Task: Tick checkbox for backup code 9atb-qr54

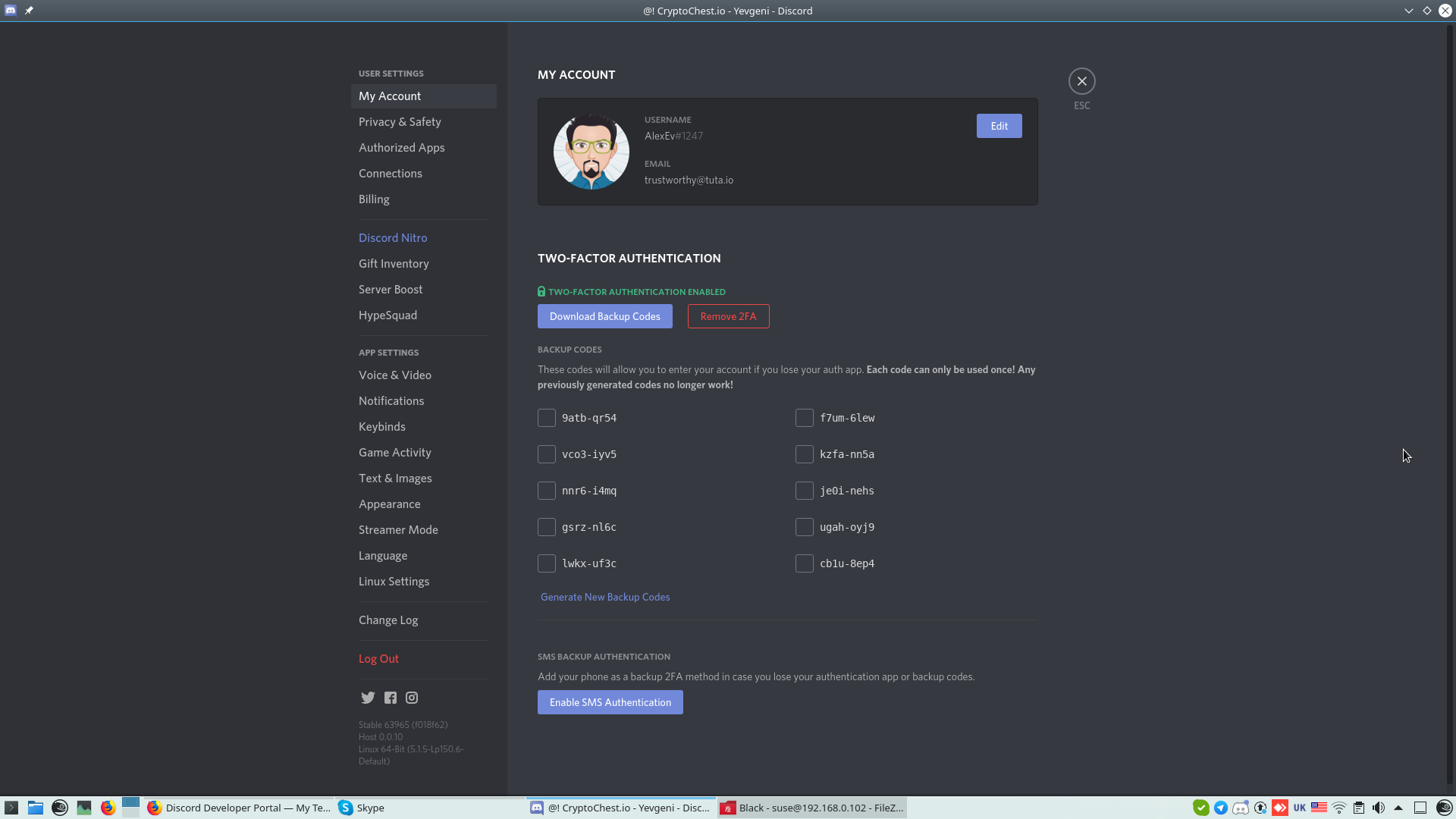Action: tap(547, 418)
